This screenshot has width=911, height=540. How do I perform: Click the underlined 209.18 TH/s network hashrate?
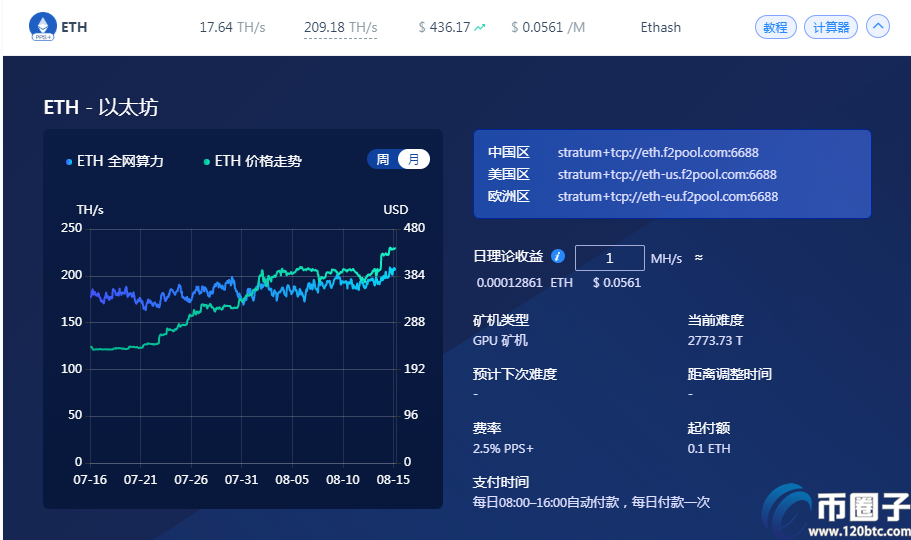[340, 27]
